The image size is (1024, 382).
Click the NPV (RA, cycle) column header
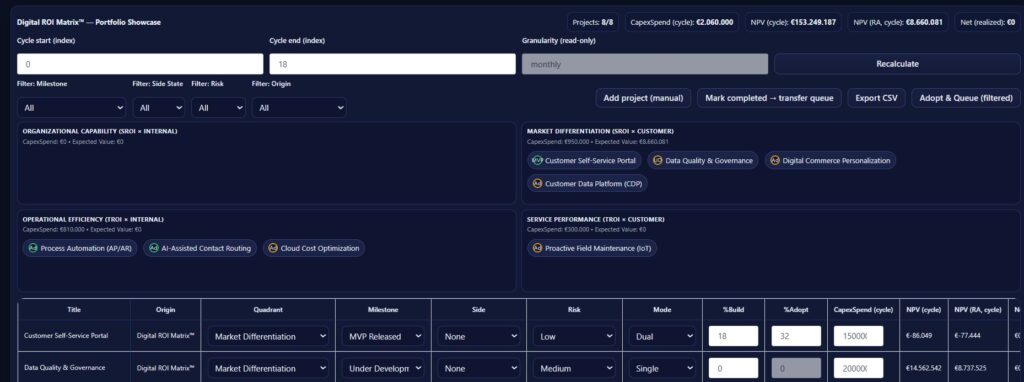977,310
